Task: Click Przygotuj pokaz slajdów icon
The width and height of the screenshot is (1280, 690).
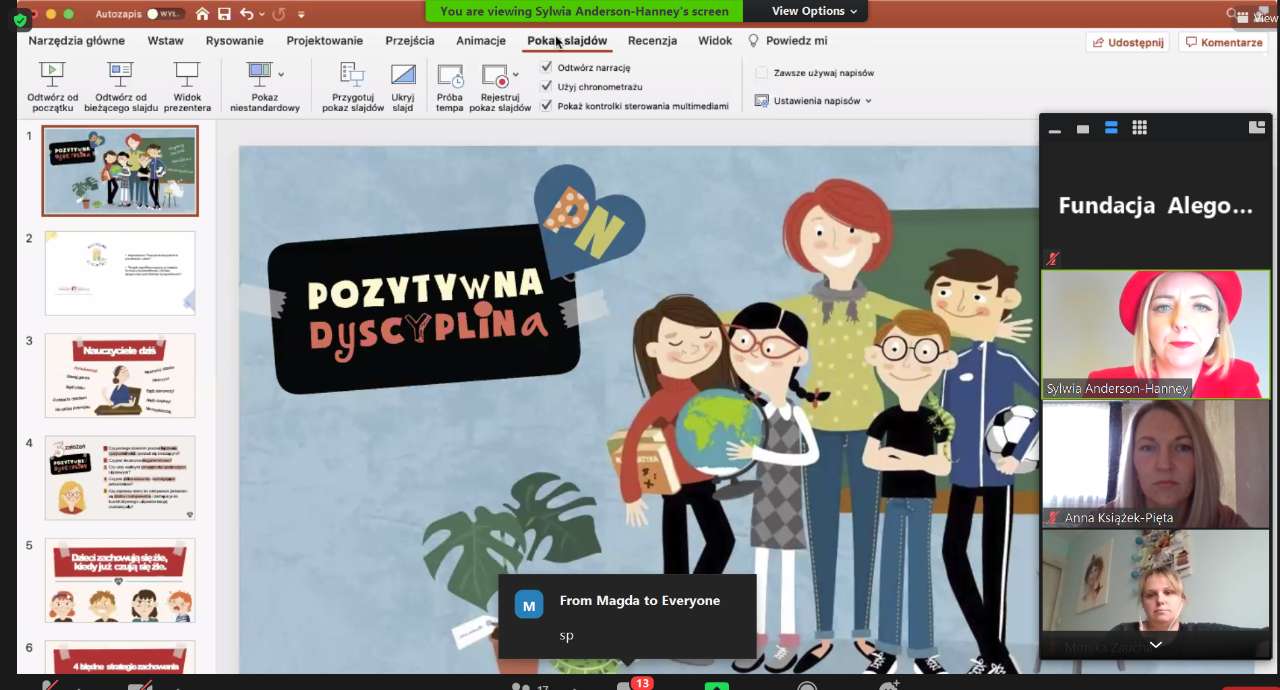Action: coord(352,75)
